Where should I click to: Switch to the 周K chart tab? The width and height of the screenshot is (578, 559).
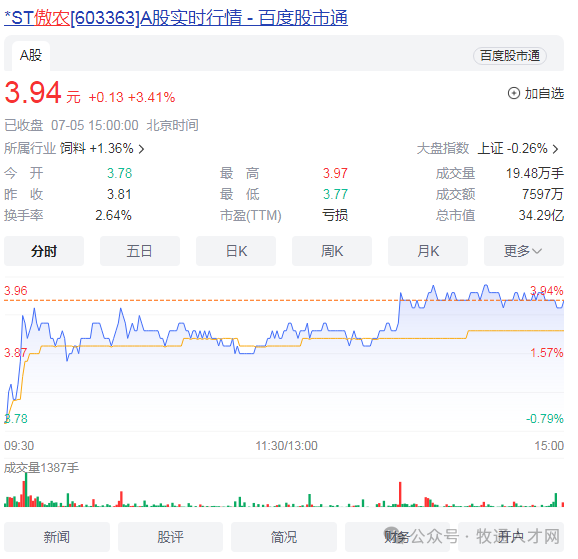332,251
